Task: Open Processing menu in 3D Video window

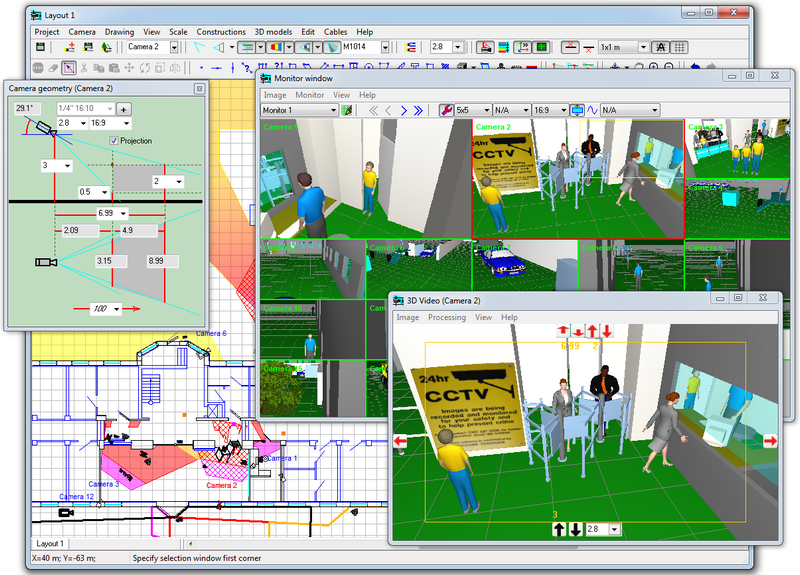Action: click(x=447, y=317)
